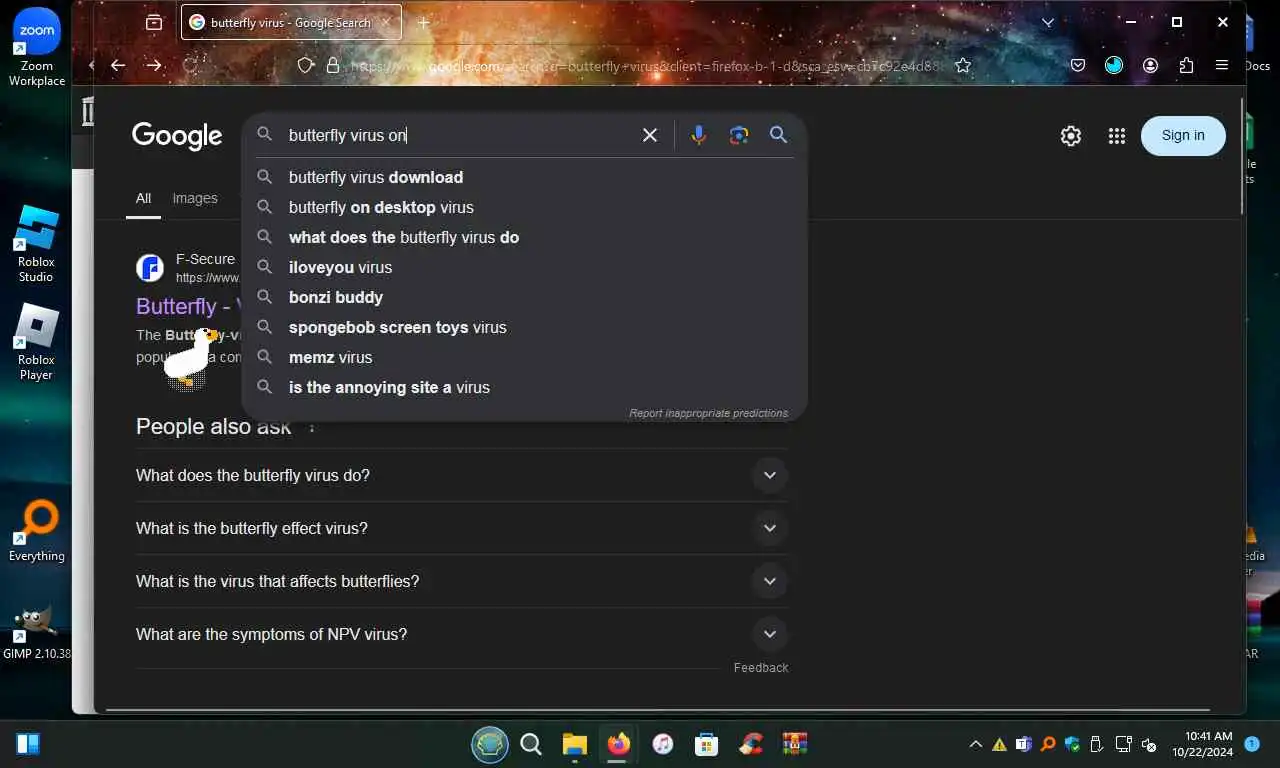Open Roblox Studio desktop shortcut
Screen dimensions: 1280x768
(36, 244)
